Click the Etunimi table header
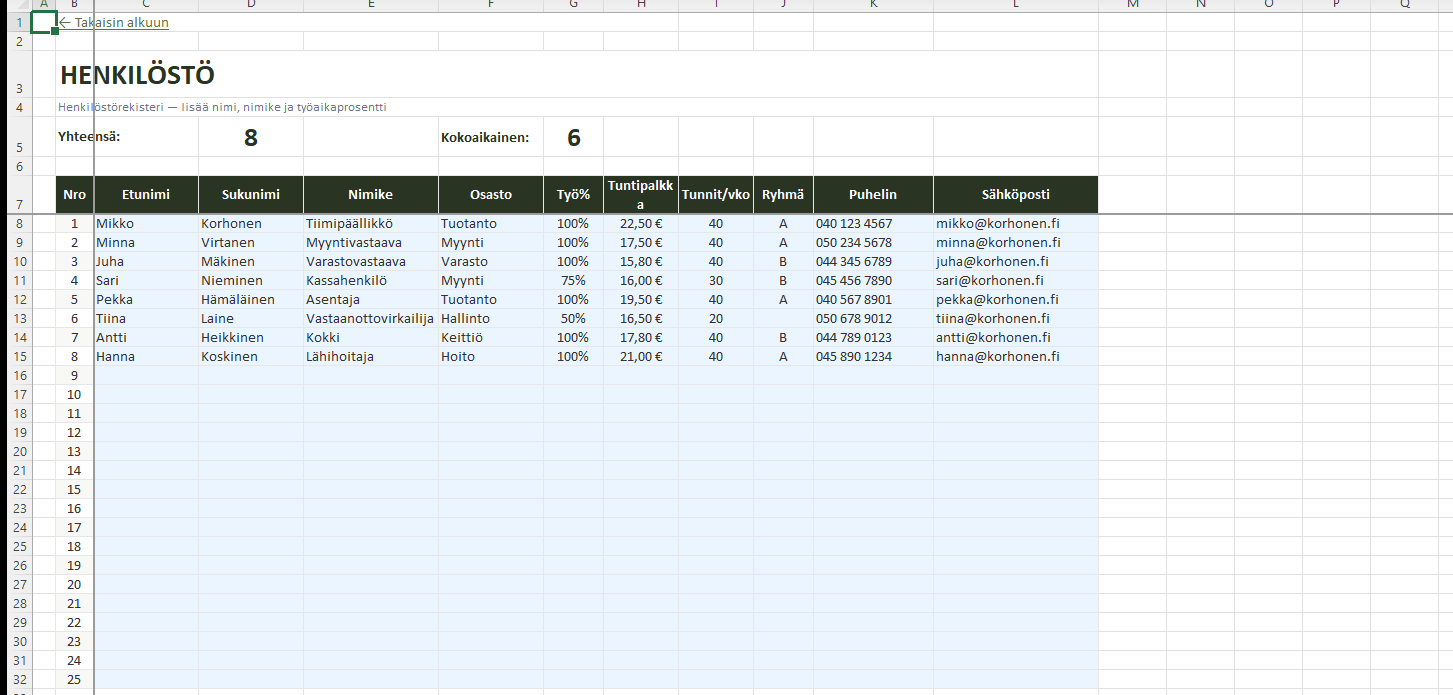The image size is (1453, 695). [x=146, y=195]
